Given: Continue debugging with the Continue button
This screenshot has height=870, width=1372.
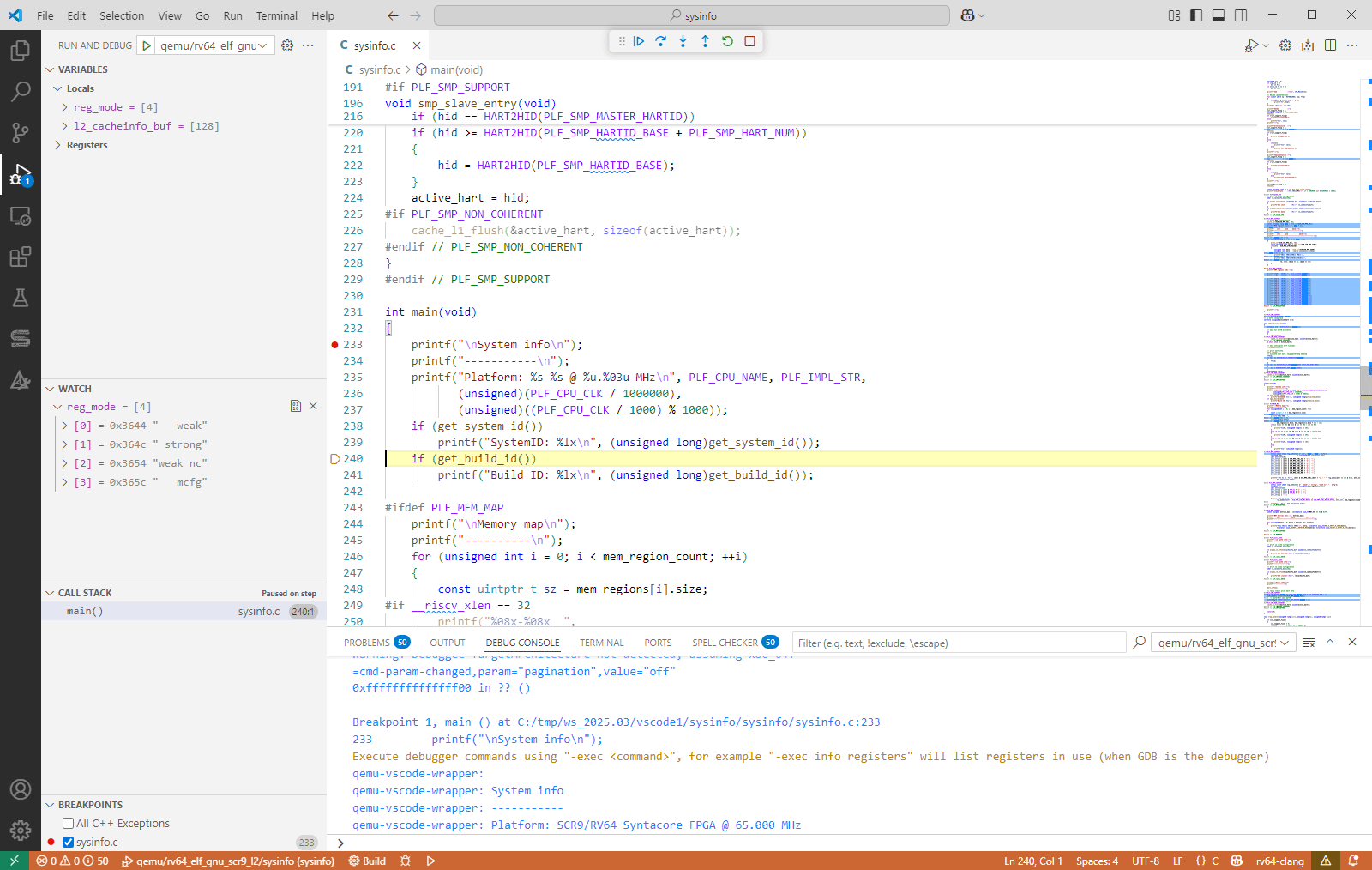Looking at the screenshot, I should coord(639,41).
